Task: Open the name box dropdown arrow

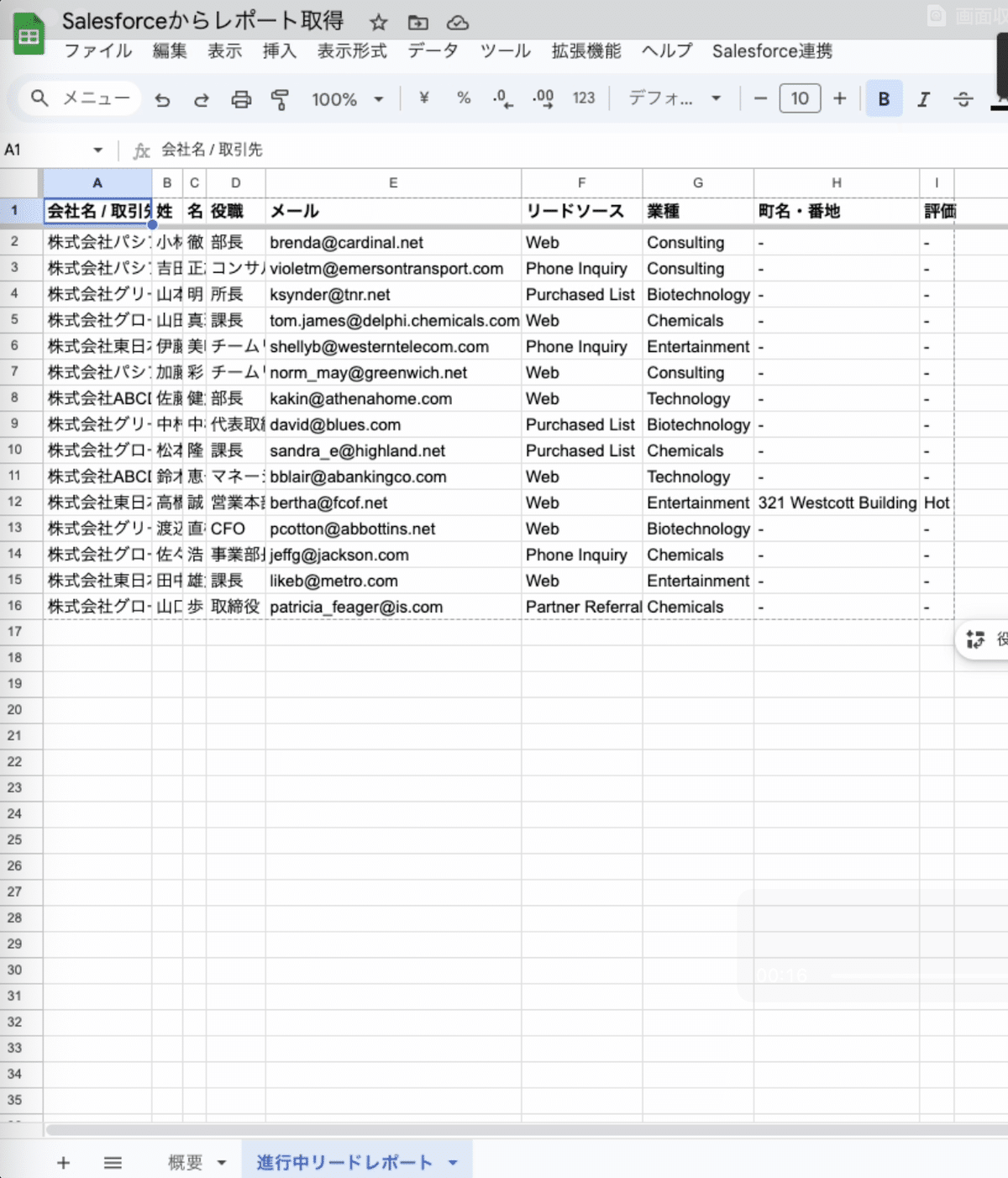Action: (x=98, y=150)
